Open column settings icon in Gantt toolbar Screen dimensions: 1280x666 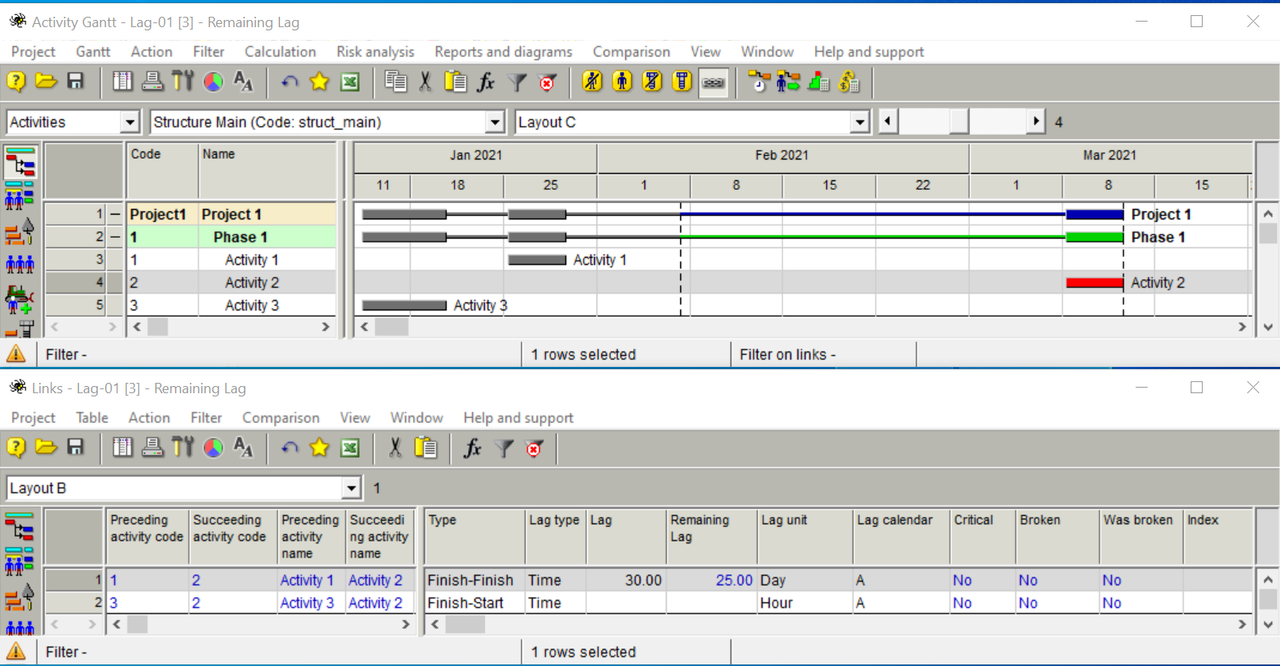[123, 82]
